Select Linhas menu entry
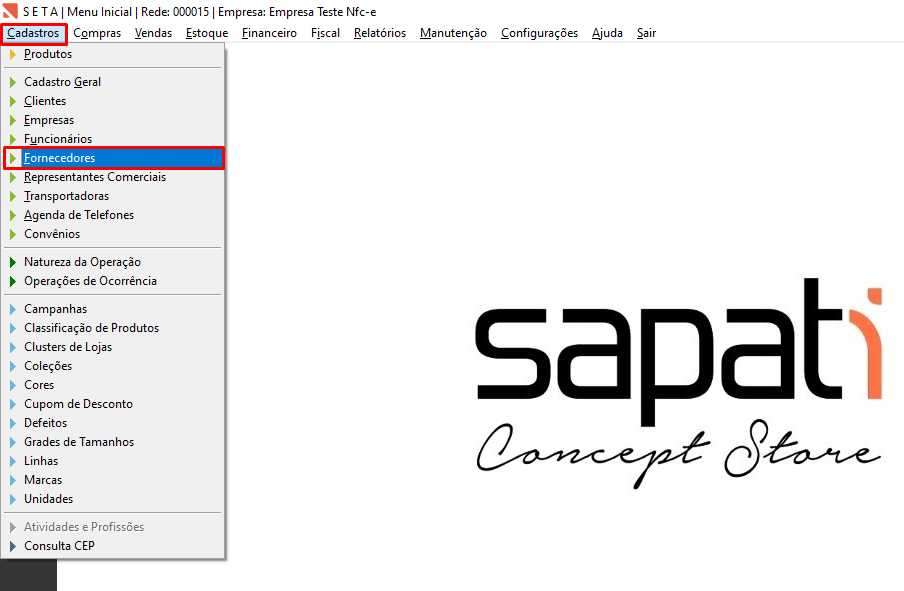The image size is (904, 591). click(113, 461)
